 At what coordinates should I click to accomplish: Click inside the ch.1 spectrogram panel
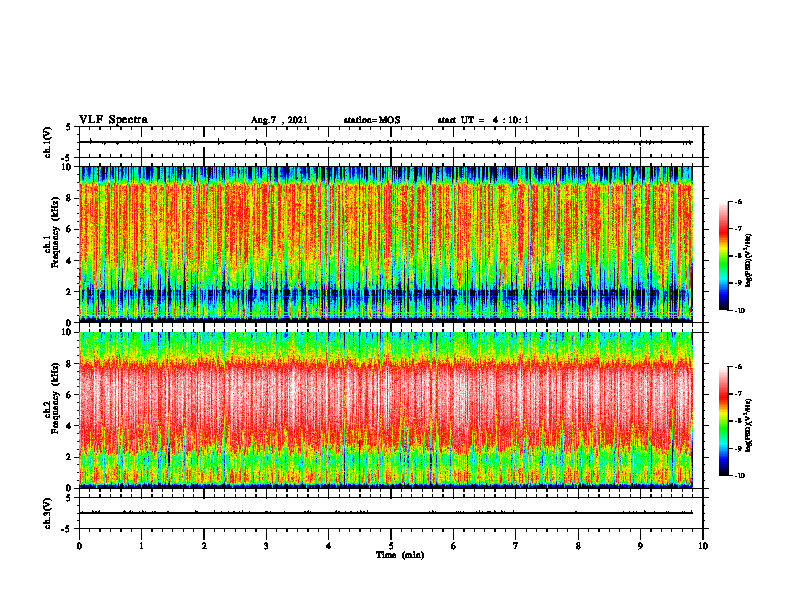click(x=385, y=244)
